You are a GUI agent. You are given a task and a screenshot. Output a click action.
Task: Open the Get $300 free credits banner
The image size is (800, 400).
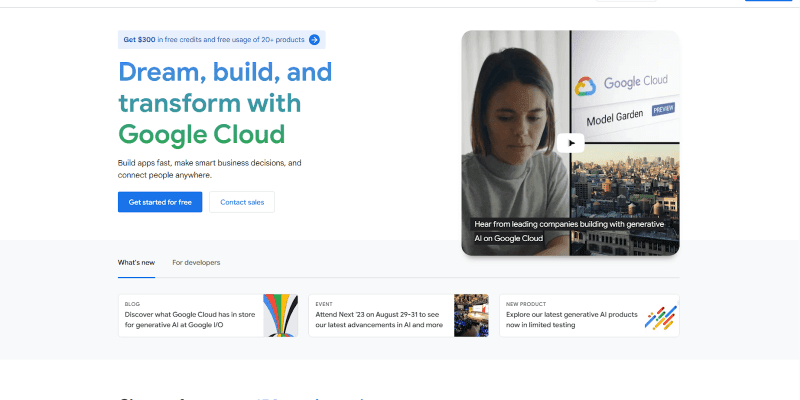coord(221,40)
